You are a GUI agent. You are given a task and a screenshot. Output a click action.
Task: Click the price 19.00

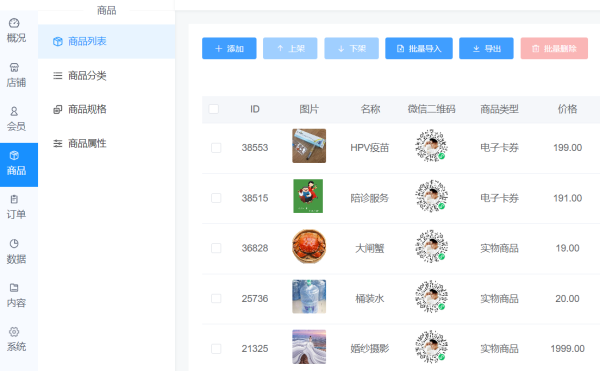(x=567, y=248)
